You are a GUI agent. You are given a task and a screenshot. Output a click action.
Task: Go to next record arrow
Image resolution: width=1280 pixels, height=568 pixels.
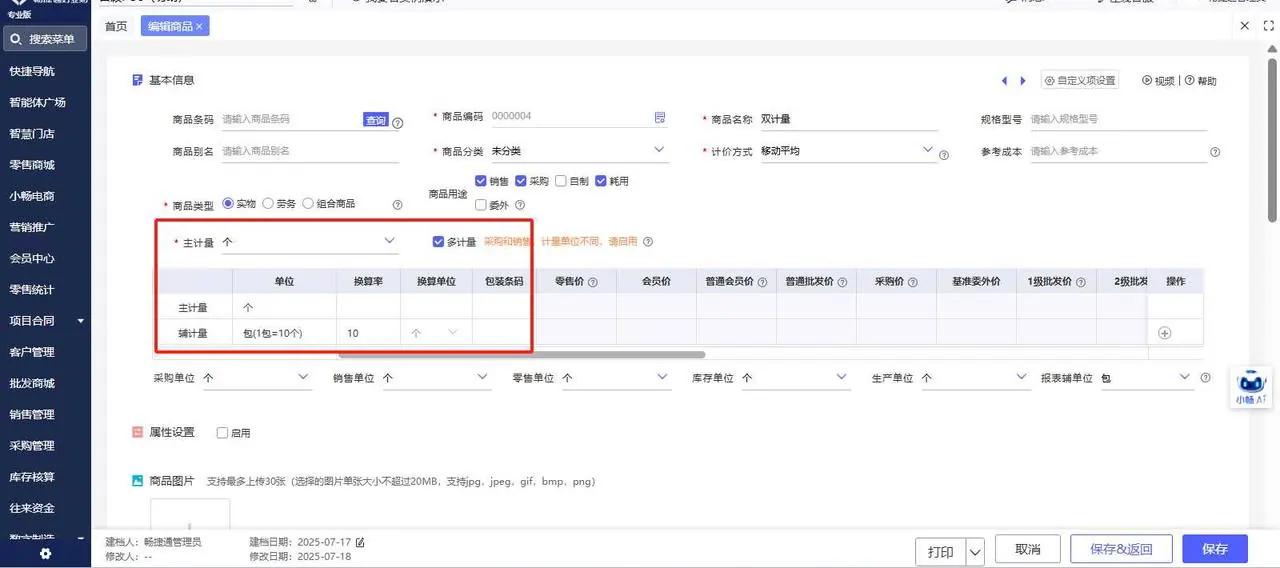tap(1022, 81)
